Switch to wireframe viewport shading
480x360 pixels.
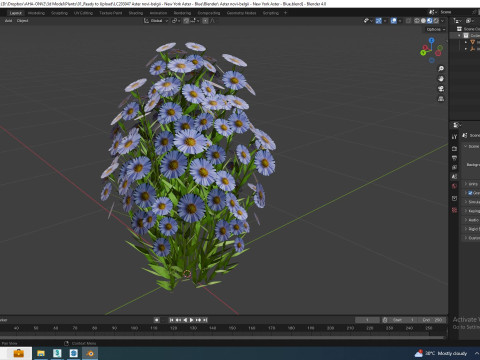tap(417, 21)
